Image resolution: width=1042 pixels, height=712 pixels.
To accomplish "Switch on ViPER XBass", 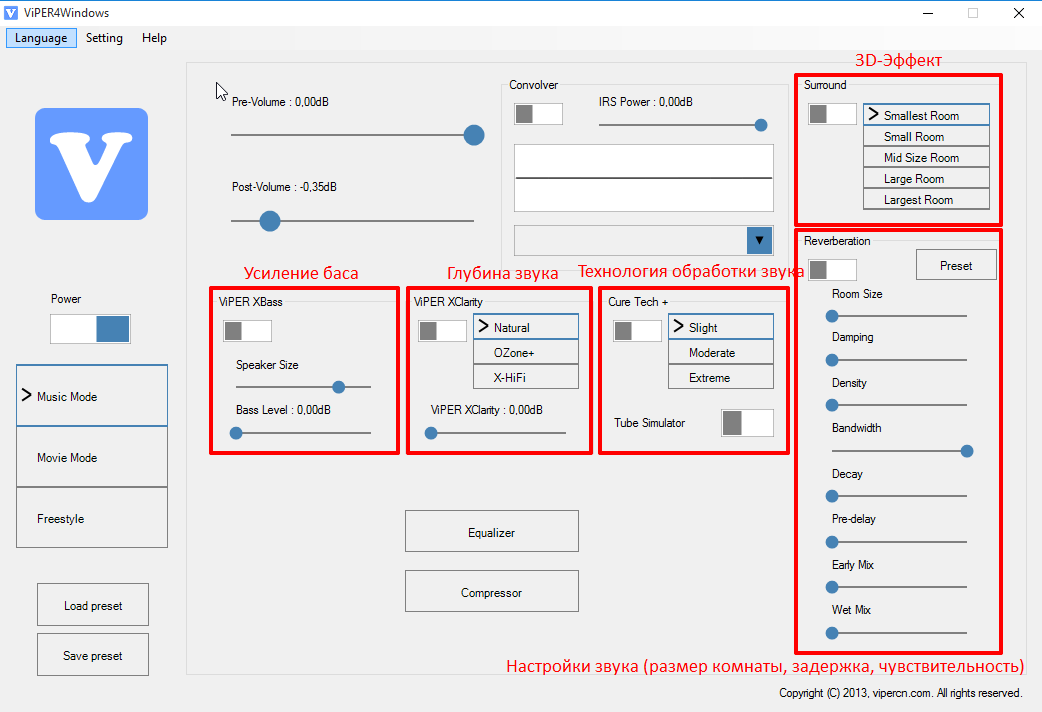I will (247, 330).
